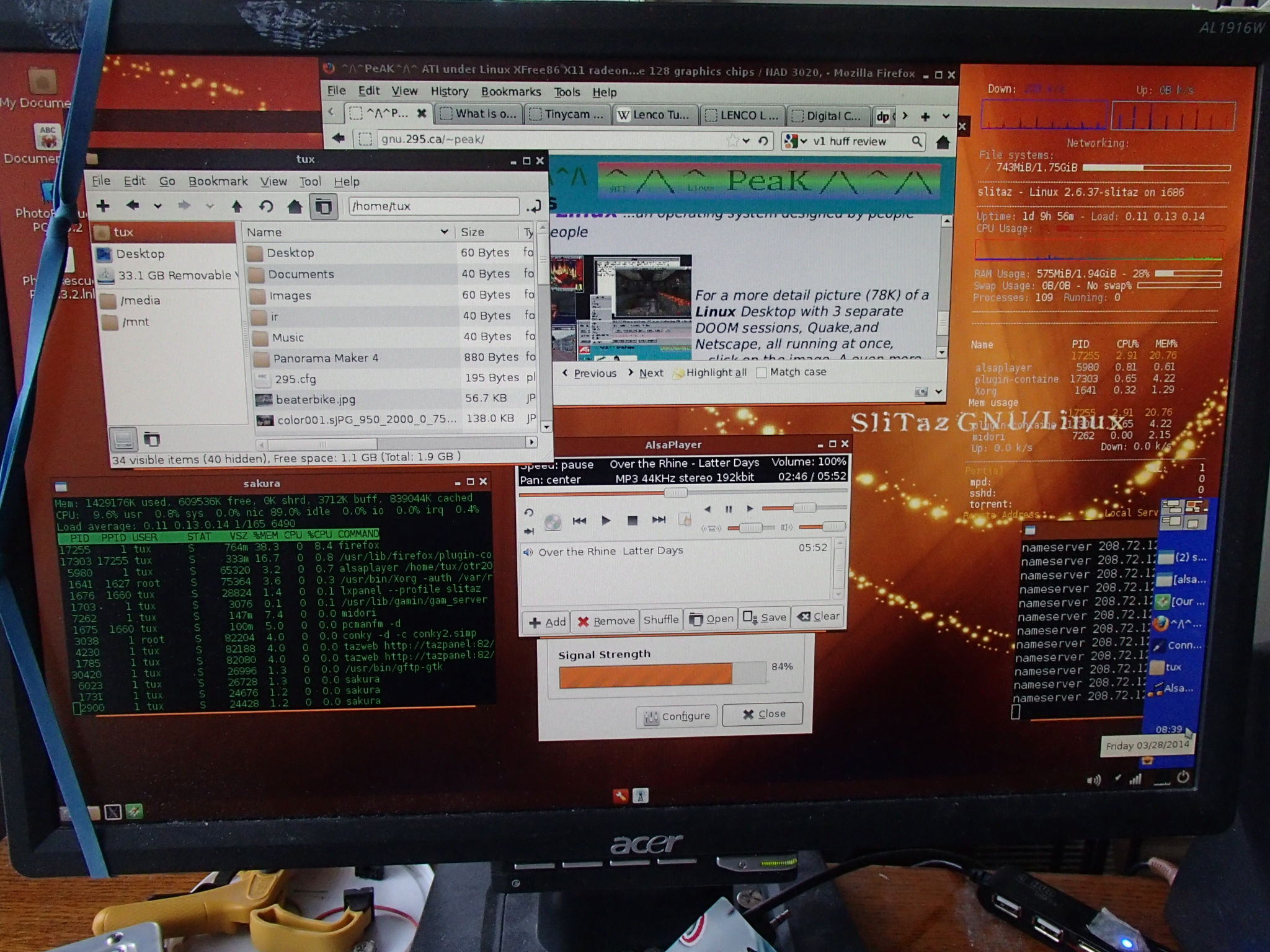
Task: Click Remove button in AlsaPlayer playlist
Action: click(x=606, y=620)
